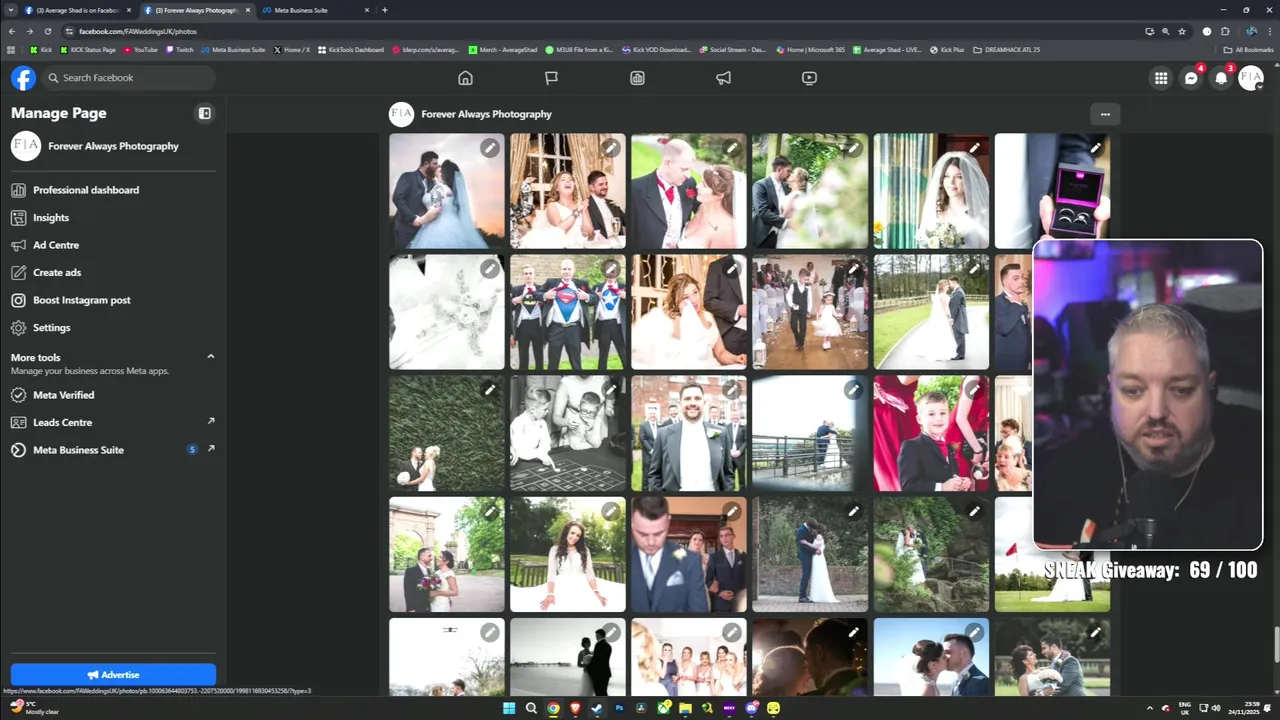The image size is (1280, 720).
Task: Open Steam from the taskbar
Action: point(597,708)
